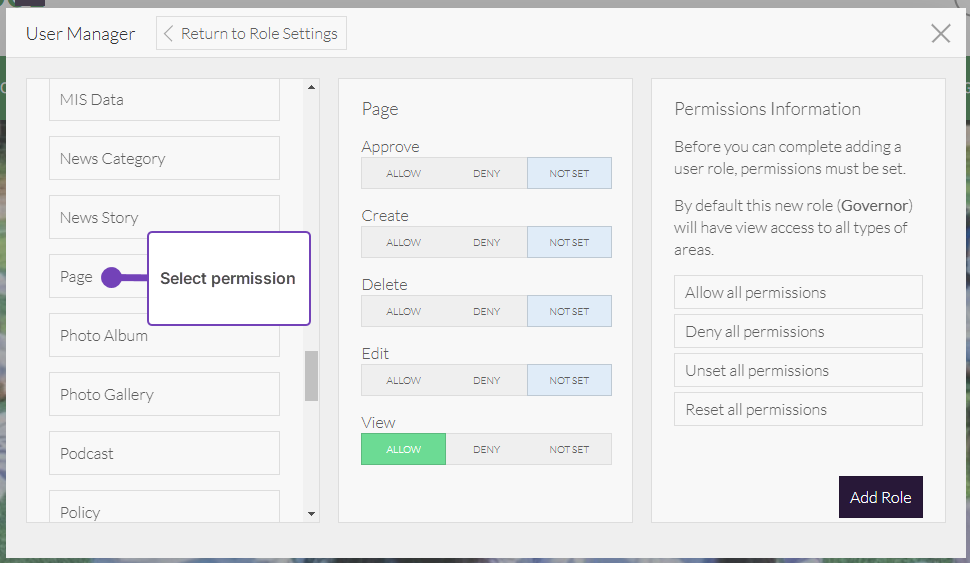Click the Add Role button
The image size is (970, 563).
880,497
